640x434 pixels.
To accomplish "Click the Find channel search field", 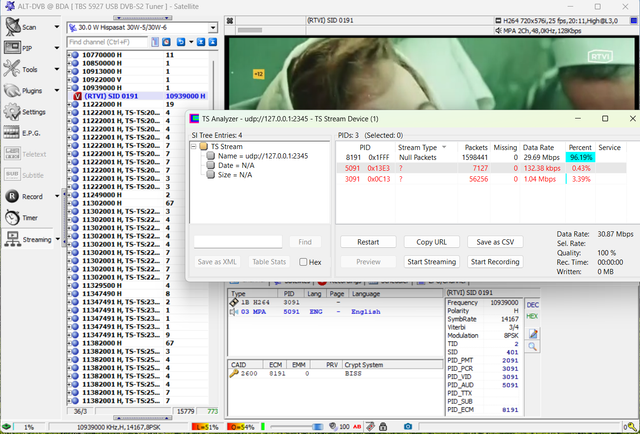I will coord(107,42).
